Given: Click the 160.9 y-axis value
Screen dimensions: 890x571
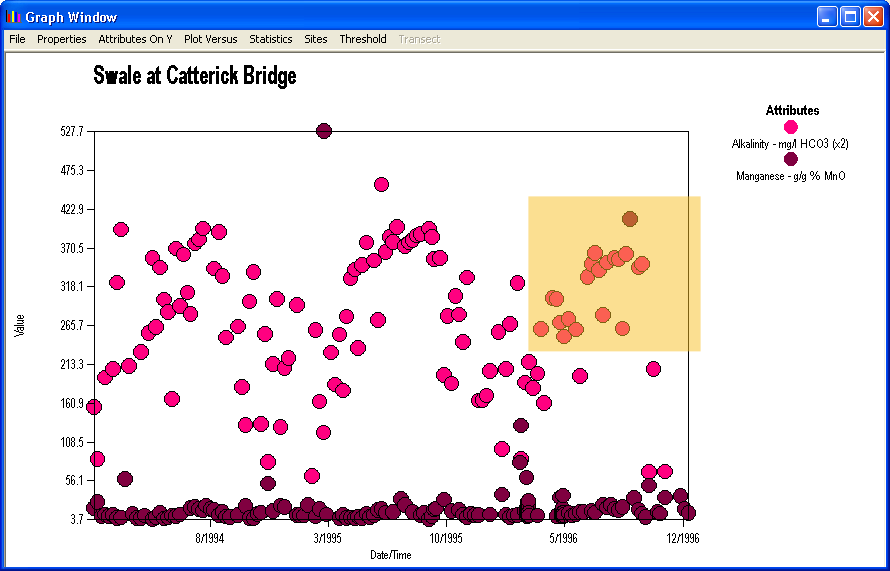Looking at the screenshot, I should click(x=72, y=403).
